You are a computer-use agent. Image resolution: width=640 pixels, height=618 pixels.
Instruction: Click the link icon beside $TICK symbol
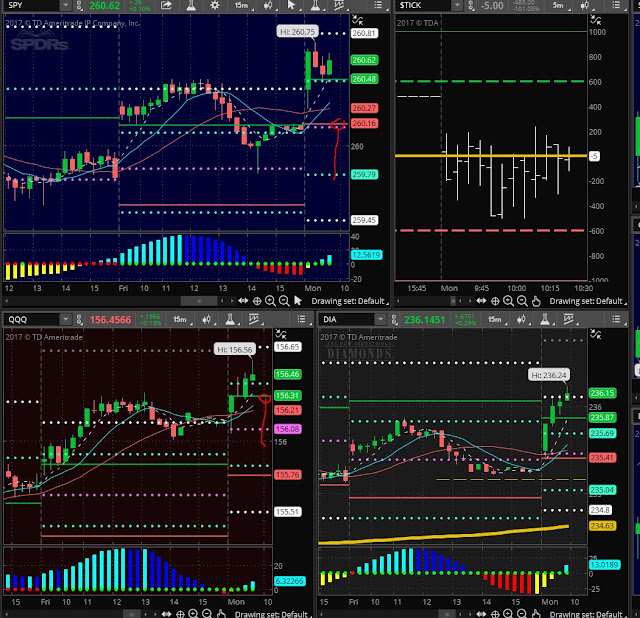(x=471, y=5)
